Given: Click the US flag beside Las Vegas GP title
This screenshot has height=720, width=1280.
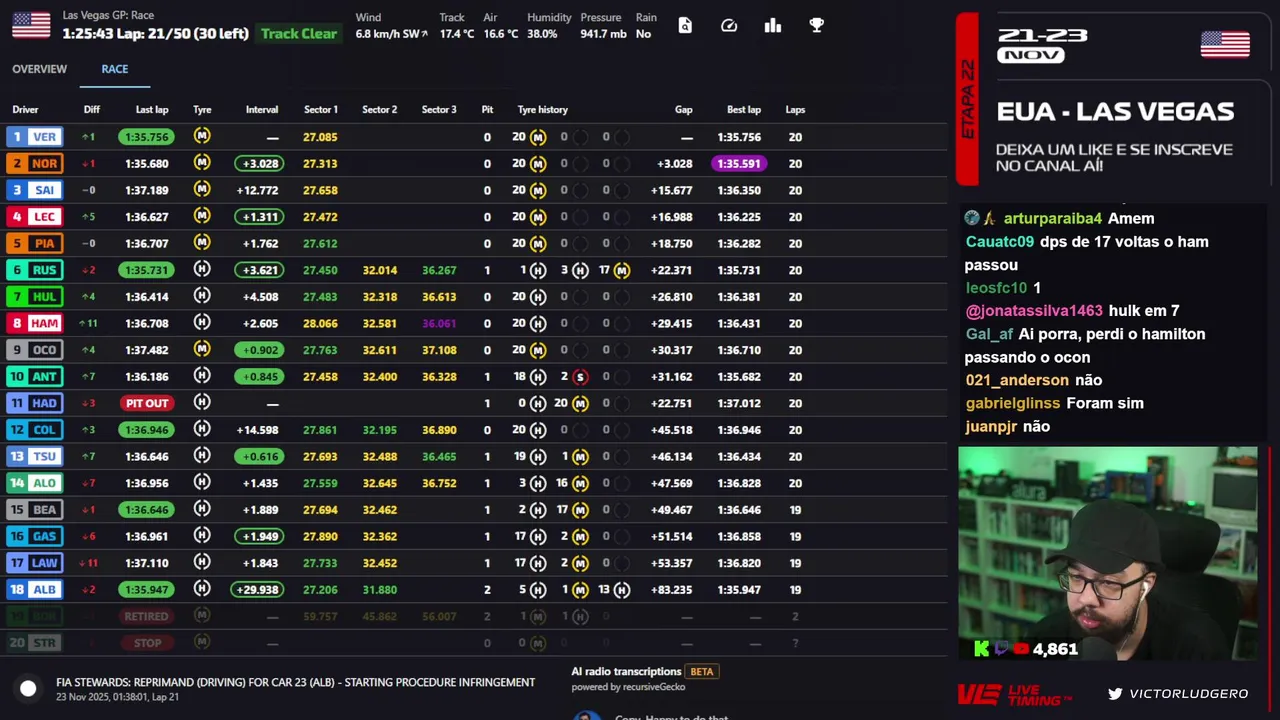Looking at the screenshot, I should point(31,26).
